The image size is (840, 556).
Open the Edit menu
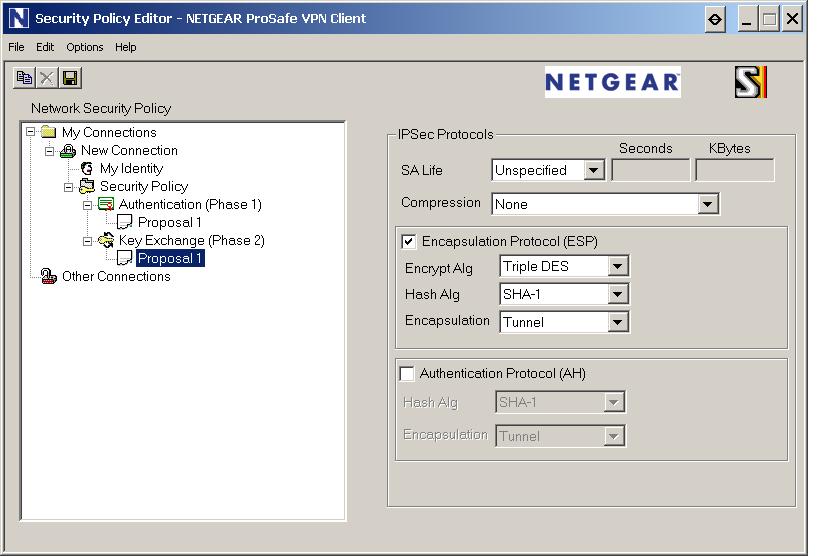(45, 47)
